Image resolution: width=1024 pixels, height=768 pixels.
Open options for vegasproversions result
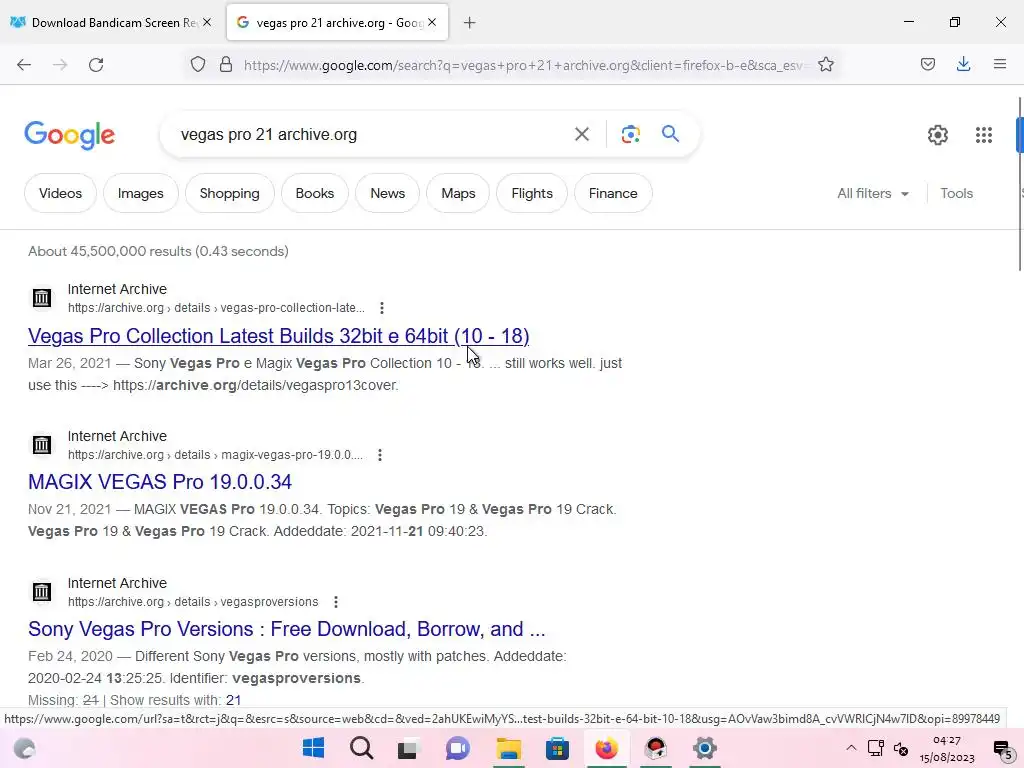click(x=336, y=602)
